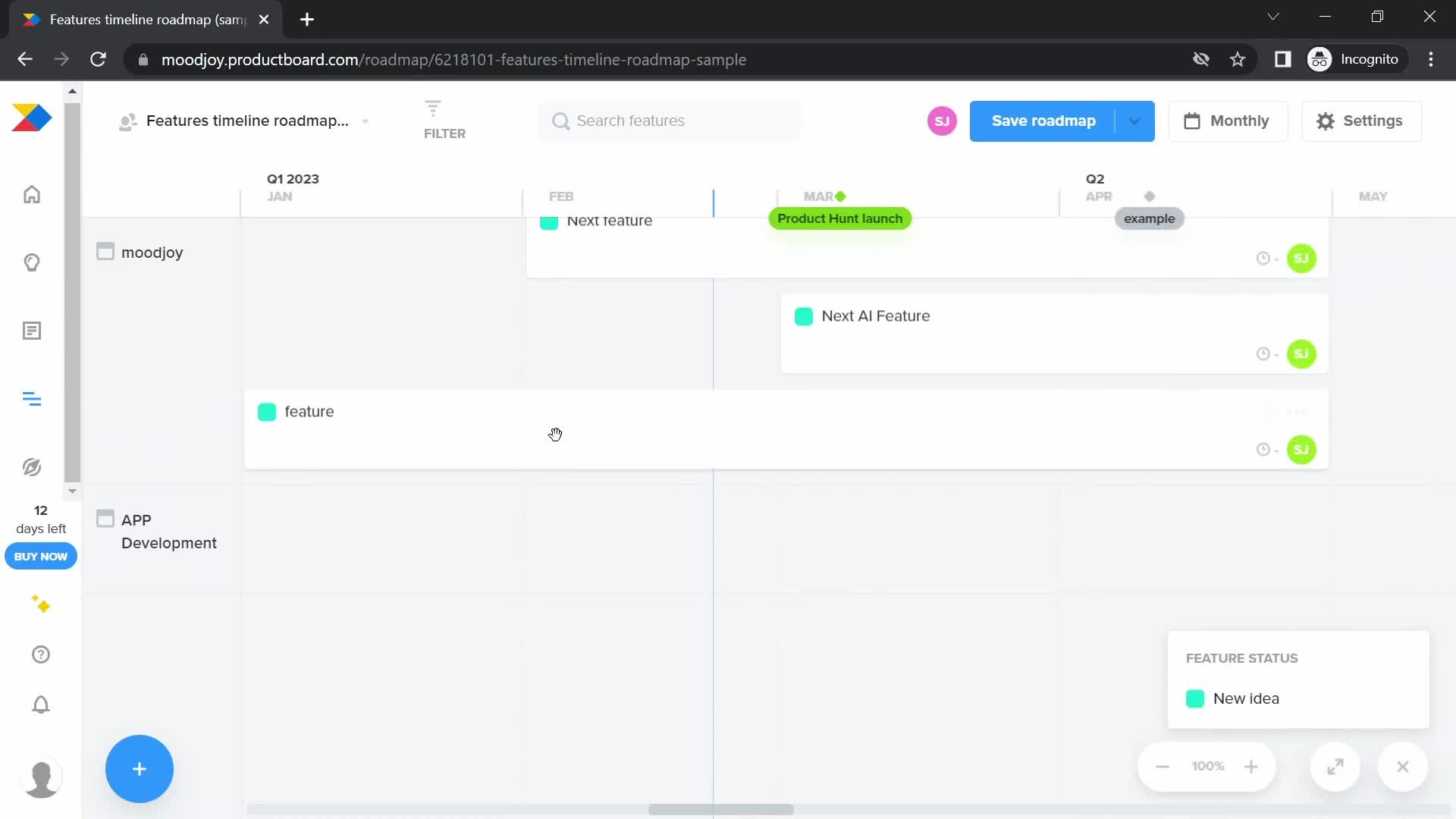The height and width of the screenshot is (819, 1456).
Task: Click the sidebar scroll down arrow
Action: point(72,491)
